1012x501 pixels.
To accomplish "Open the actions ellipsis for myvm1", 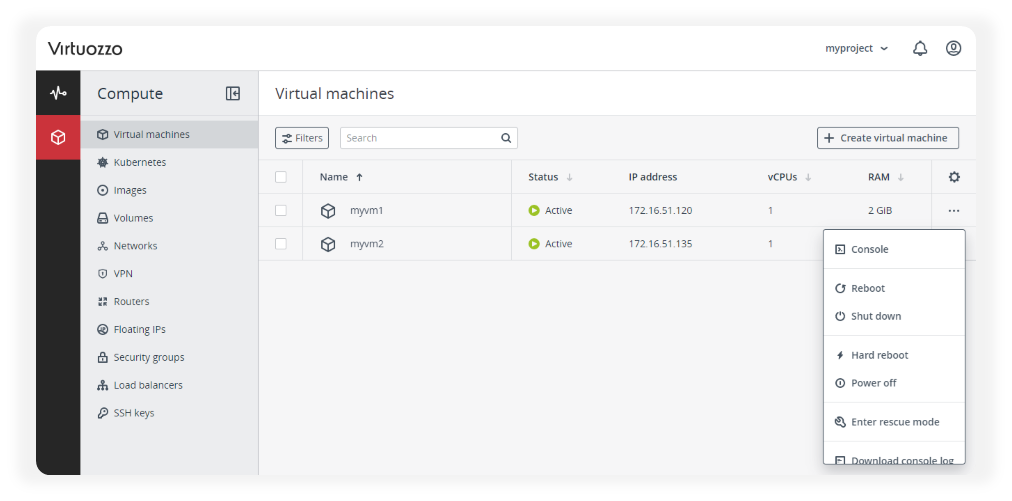I will click(954, 211).
